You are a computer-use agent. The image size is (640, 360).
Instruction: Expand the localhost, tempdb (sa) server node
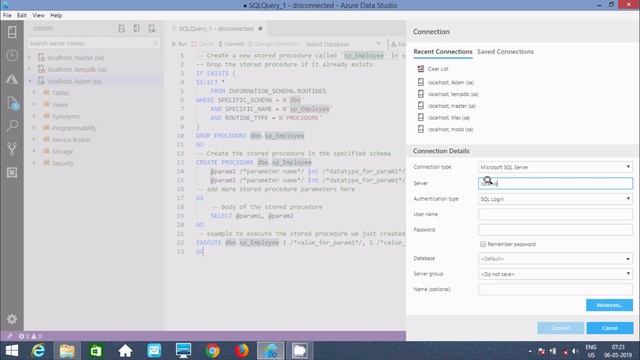tap(29, 69)
